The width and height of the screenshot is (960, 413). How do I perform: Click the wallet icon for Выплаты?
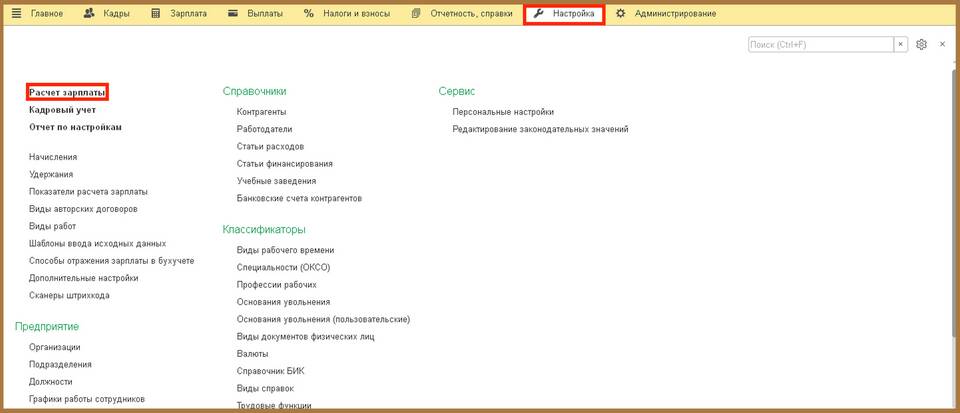coord(233,14)
